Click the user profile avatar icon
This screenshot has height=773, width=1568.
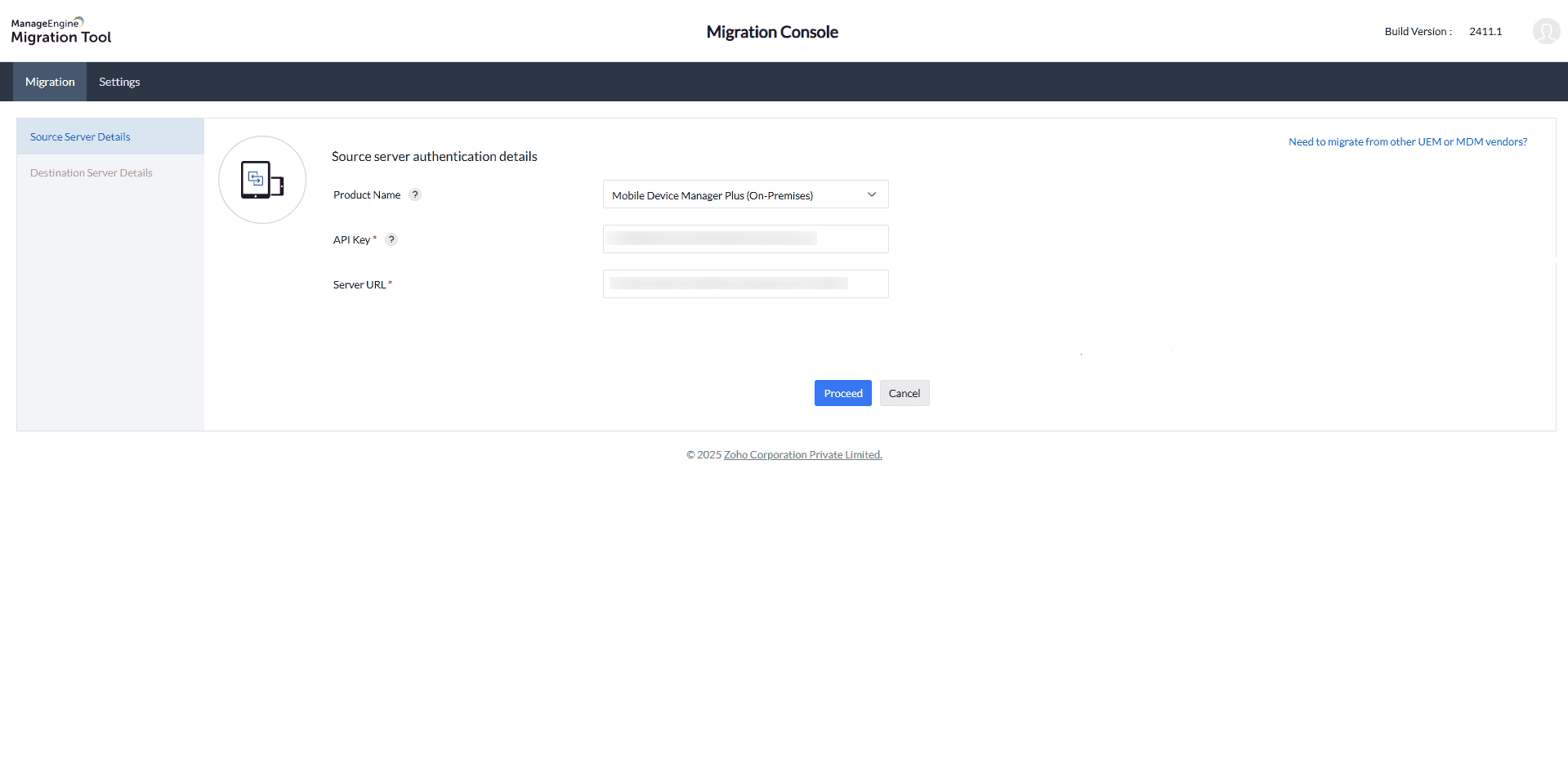click(1546, 31)
